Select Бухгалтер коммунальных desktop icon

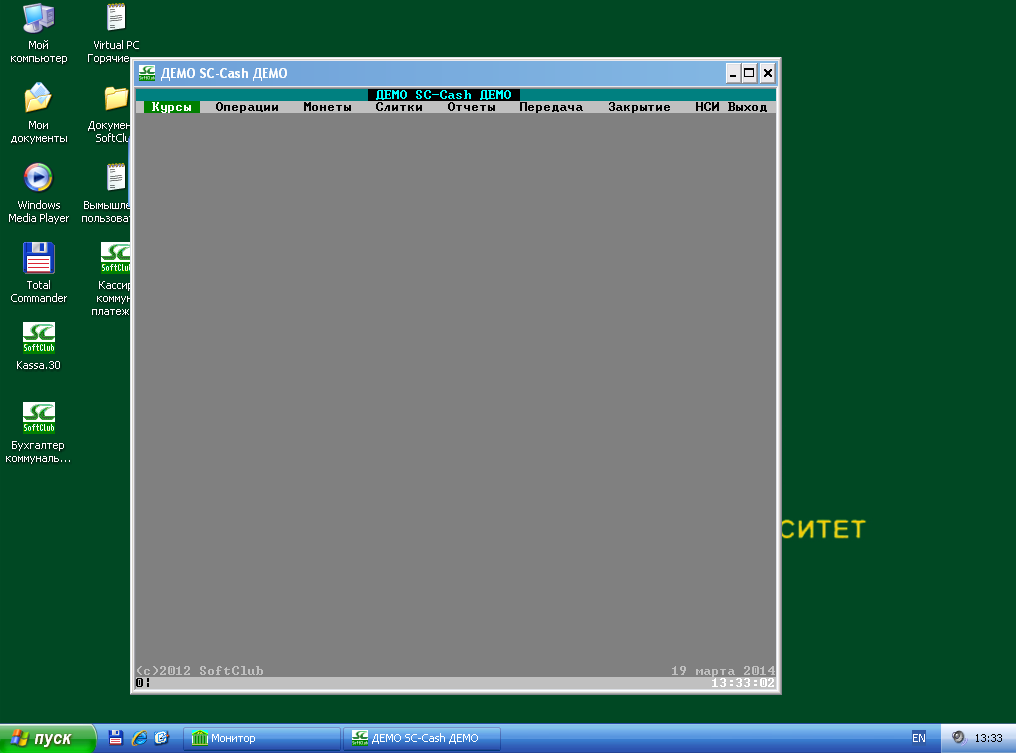38,433
